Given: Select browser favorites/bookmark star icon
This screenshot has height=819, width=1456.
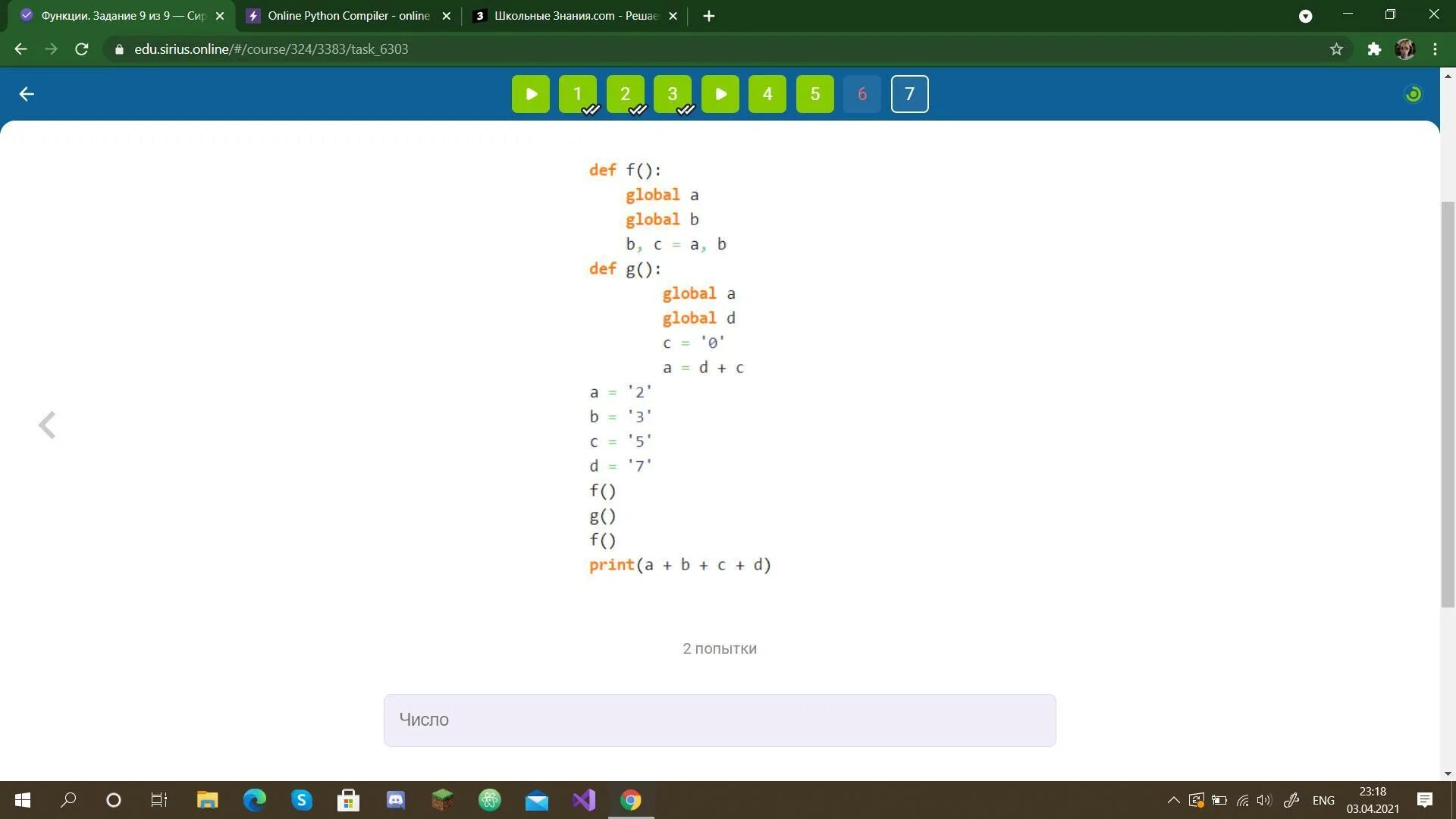Looking at the screenshot, I should coord(1336,48).
